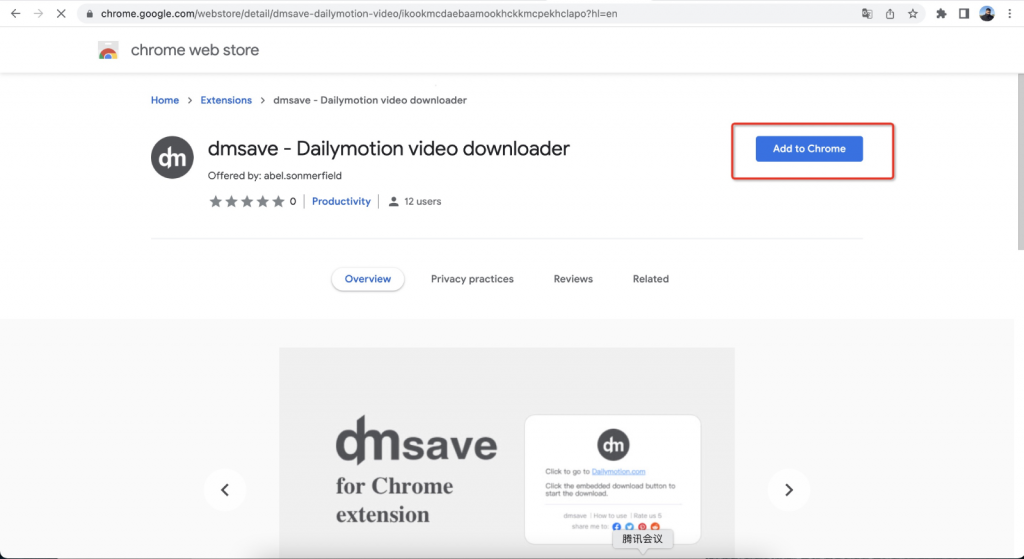The image size is (1024, 559).
Task: Click the extension title heading
Action: (389, 148)
